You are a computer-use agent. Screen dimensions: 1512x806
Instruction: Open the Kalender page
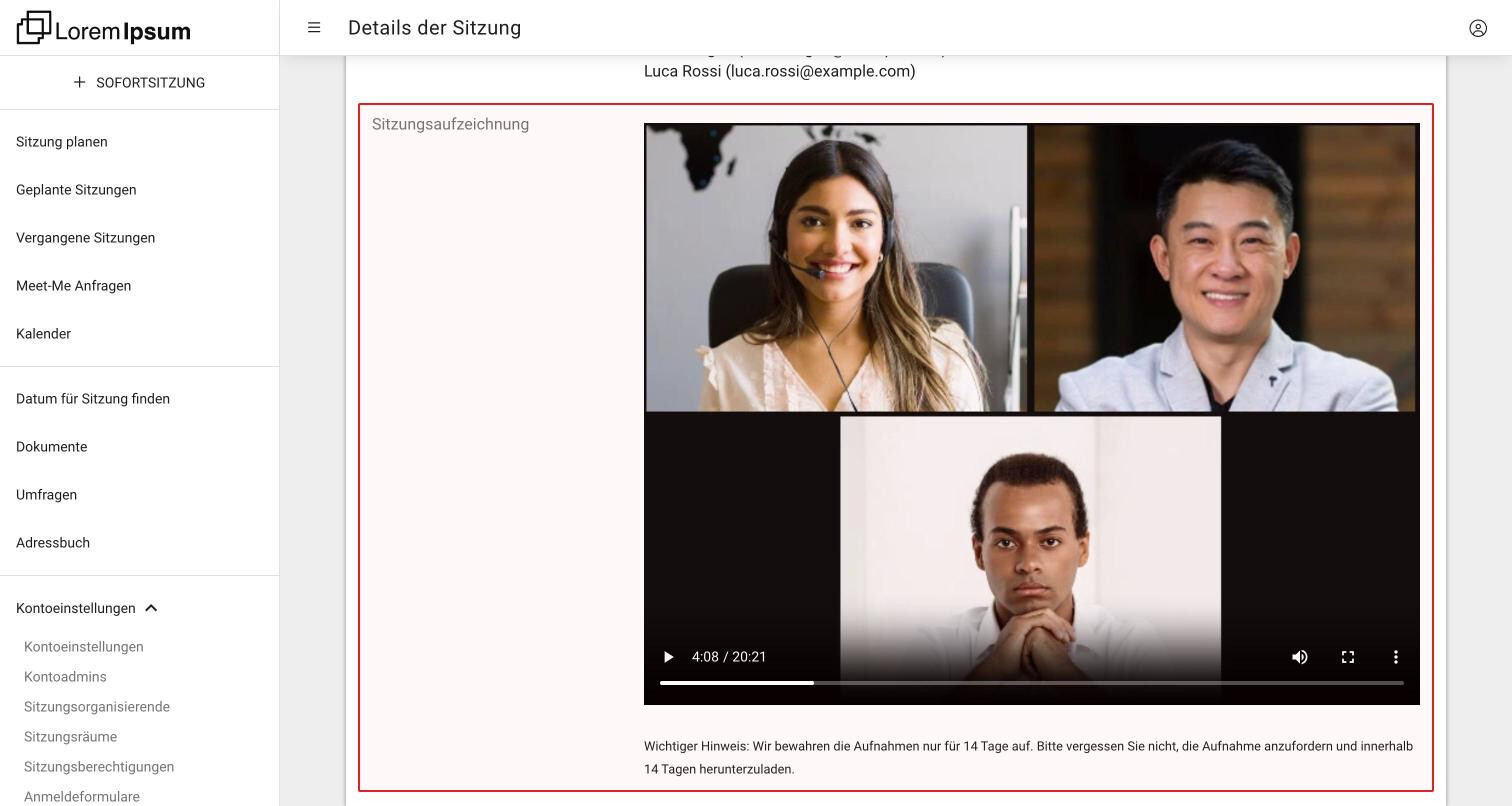click(43, 334)
